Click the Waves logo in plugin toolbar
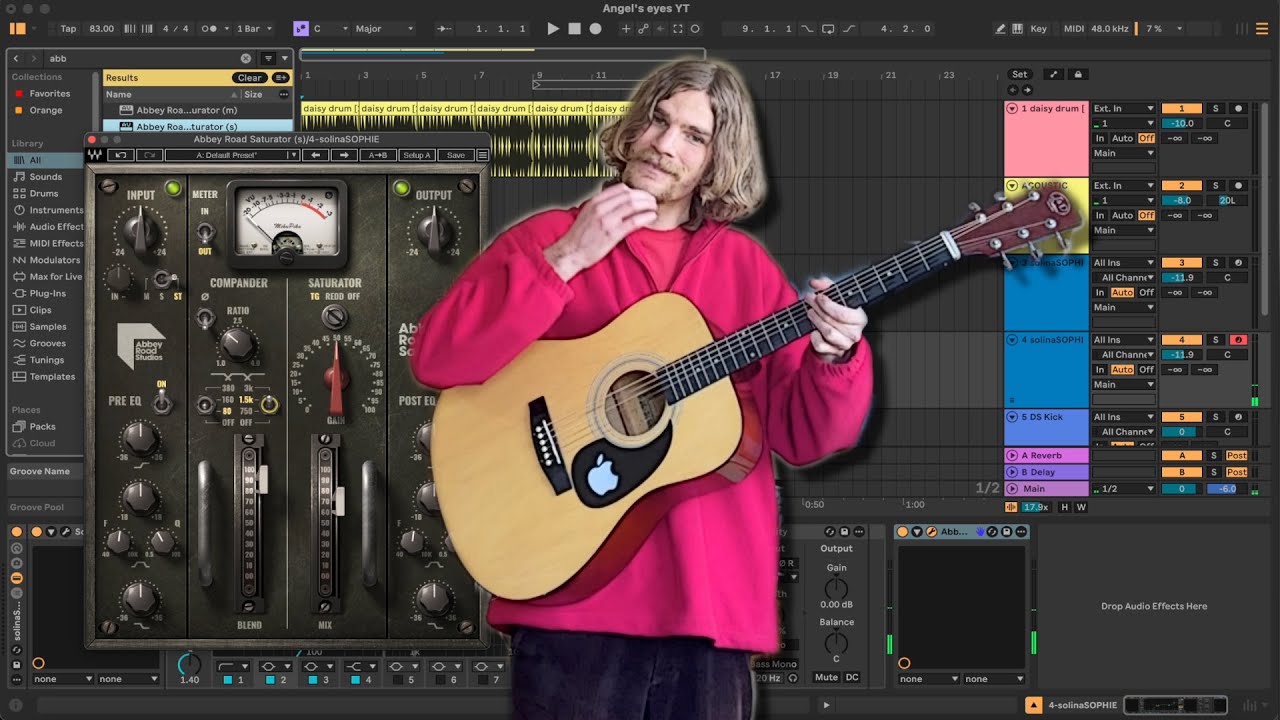This screenshot has height=720, width=1280. 95,155
